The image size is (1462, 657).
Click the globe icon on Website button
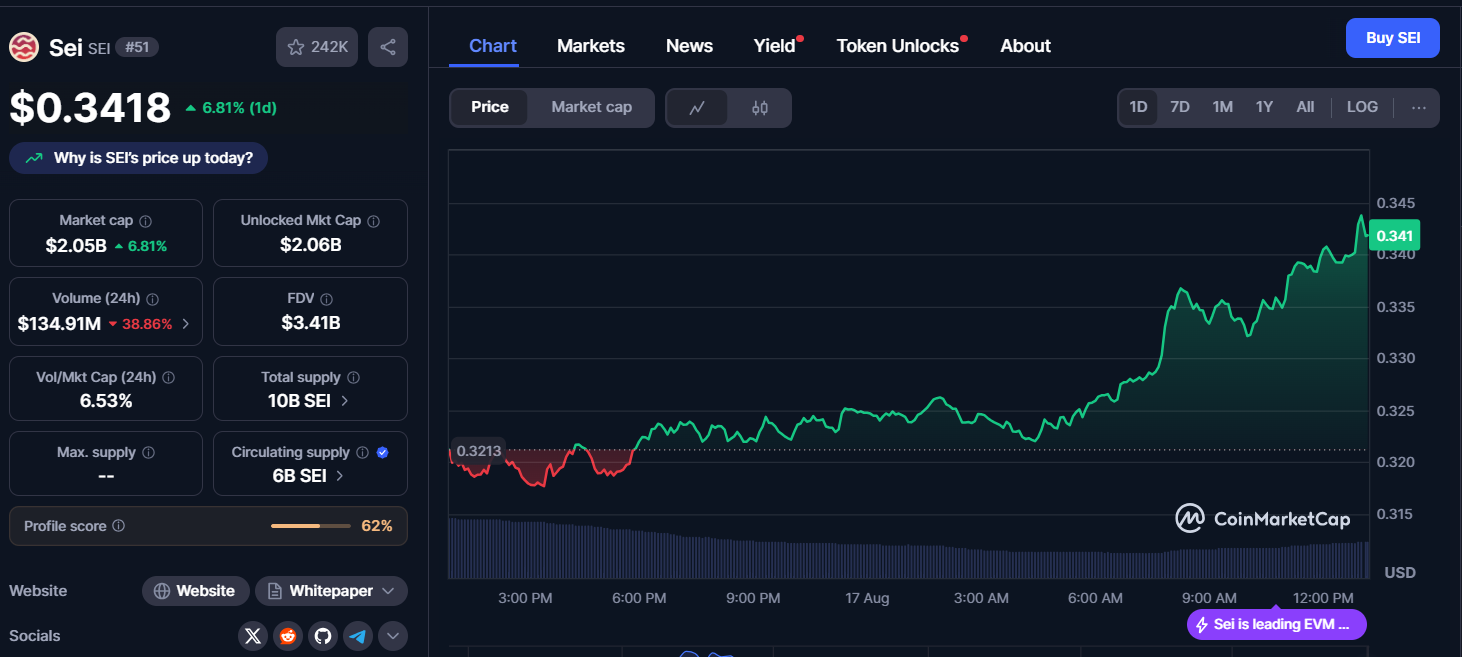coord(162,591)
